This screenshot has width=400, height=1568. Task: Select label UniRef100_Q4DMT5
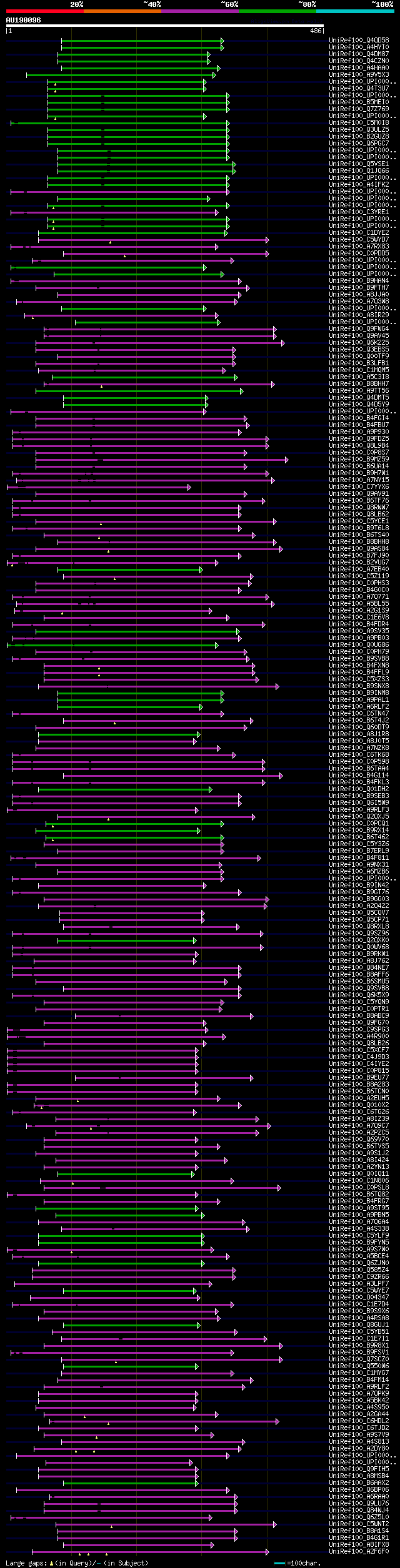(359, 398)
